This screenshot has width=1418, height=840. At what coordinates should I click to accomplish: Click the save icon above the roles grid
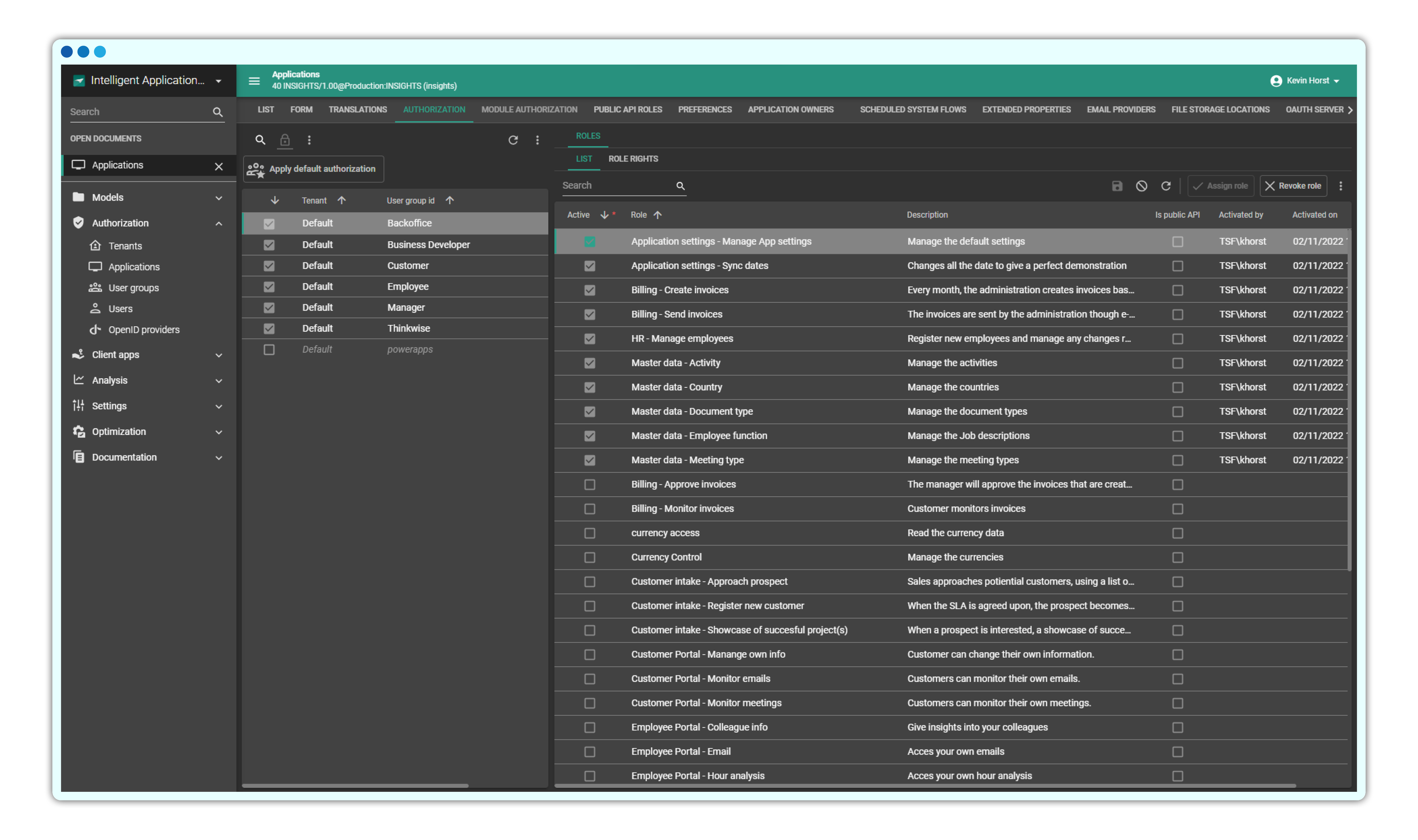click(x=1117, y=186)
